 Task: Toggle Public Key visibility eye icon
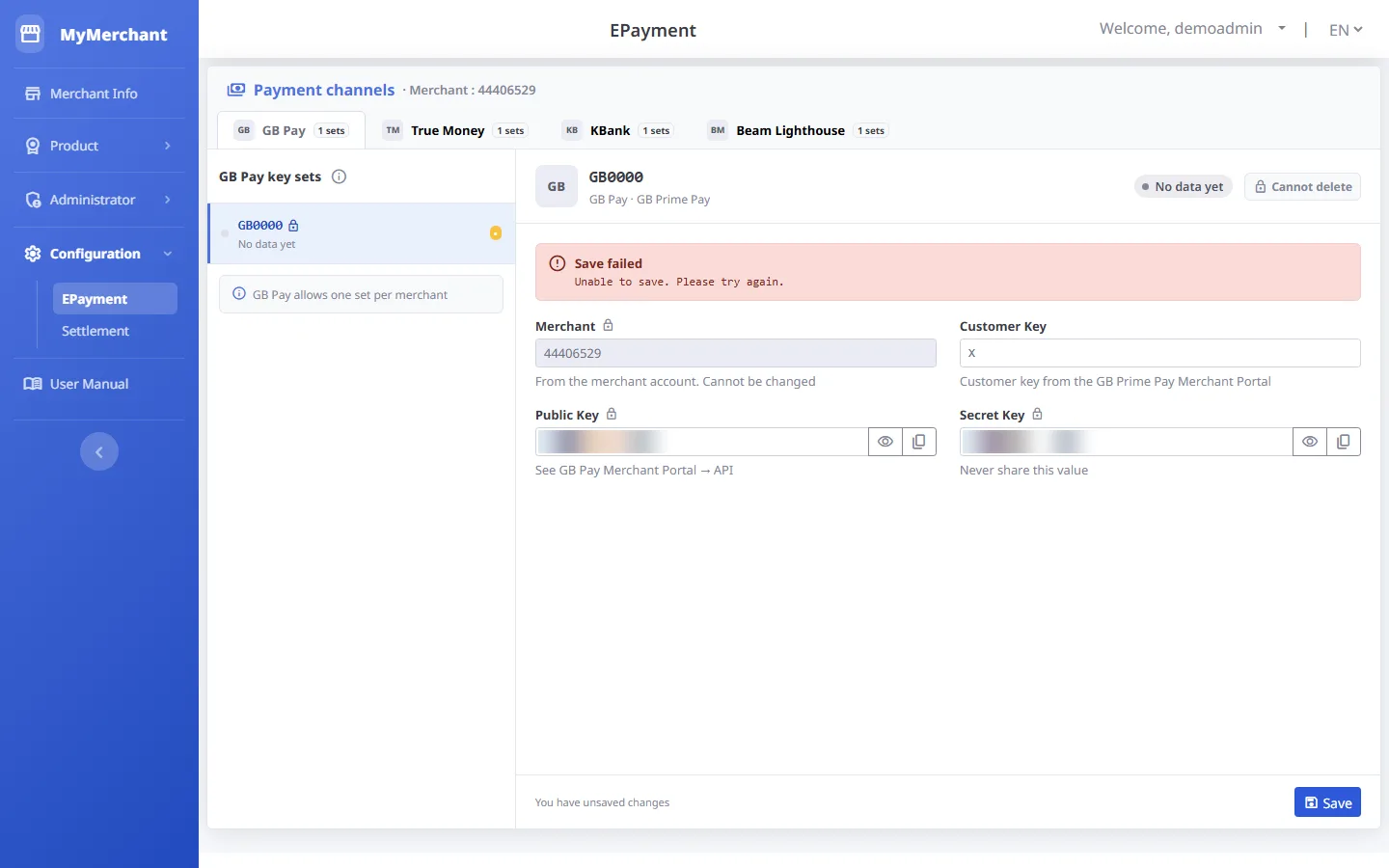pos(885,442)
